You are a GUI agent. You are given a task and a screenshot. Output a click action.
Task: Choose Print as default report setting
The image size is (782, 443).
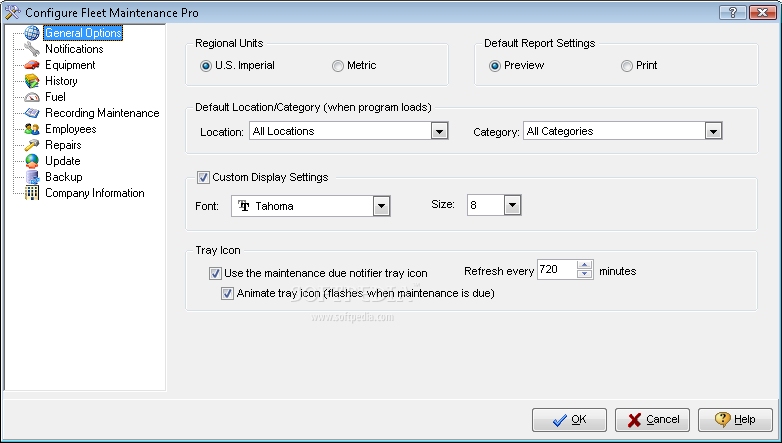point(627,66)
